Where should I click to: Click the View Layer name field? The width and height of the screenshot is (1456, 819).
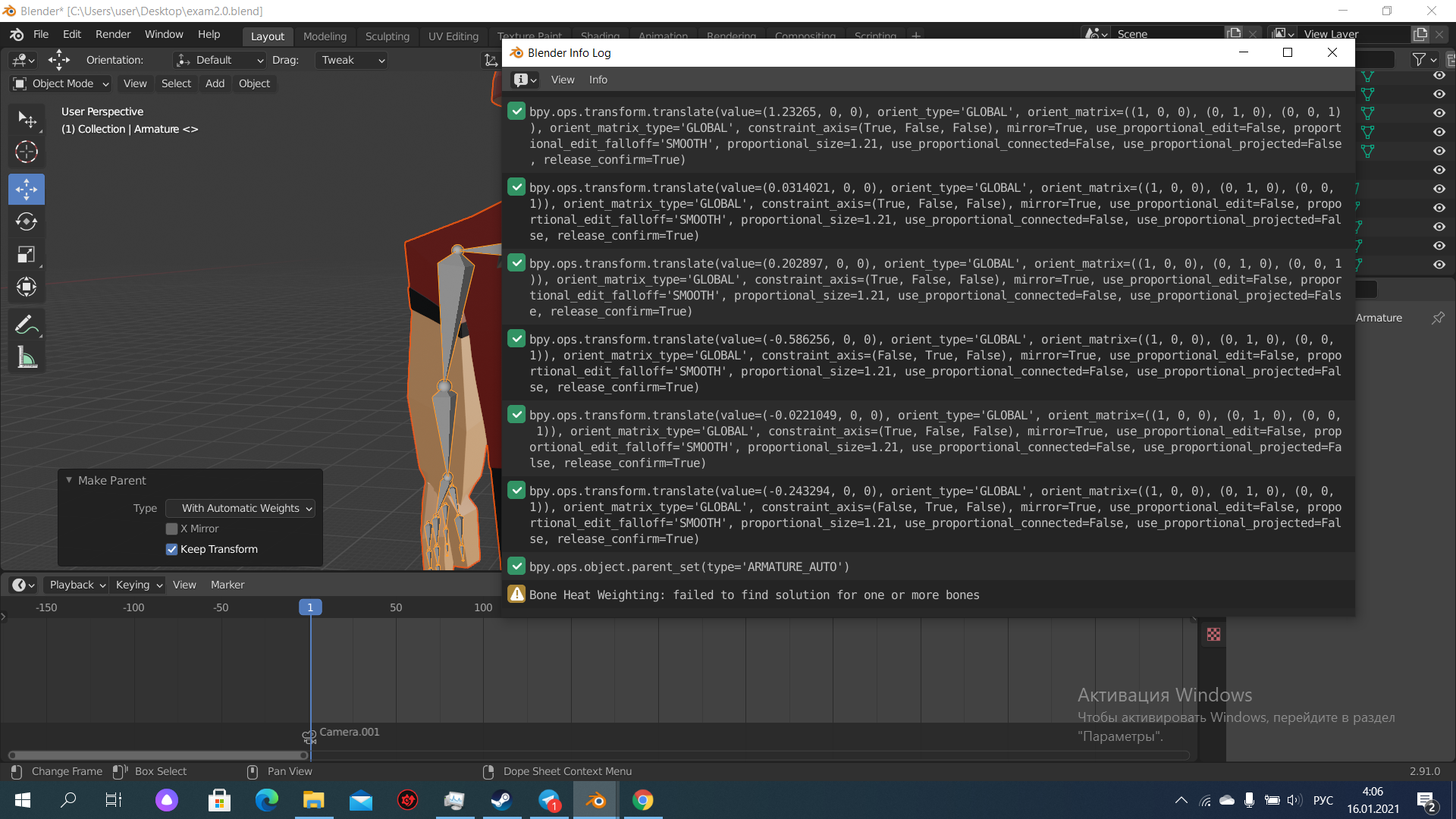[1354, 34]
